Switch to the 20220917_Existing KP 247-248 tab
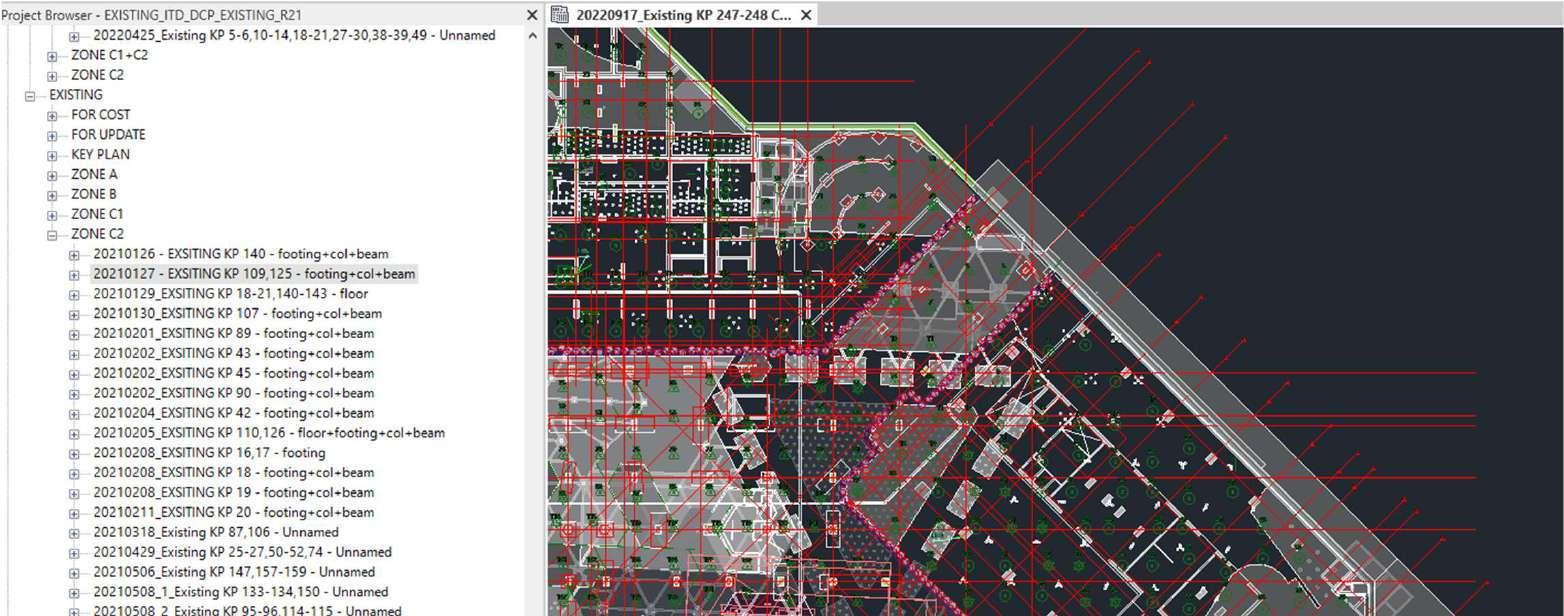The width and height of the screenshot is (1564, 616). click(682, 15)
